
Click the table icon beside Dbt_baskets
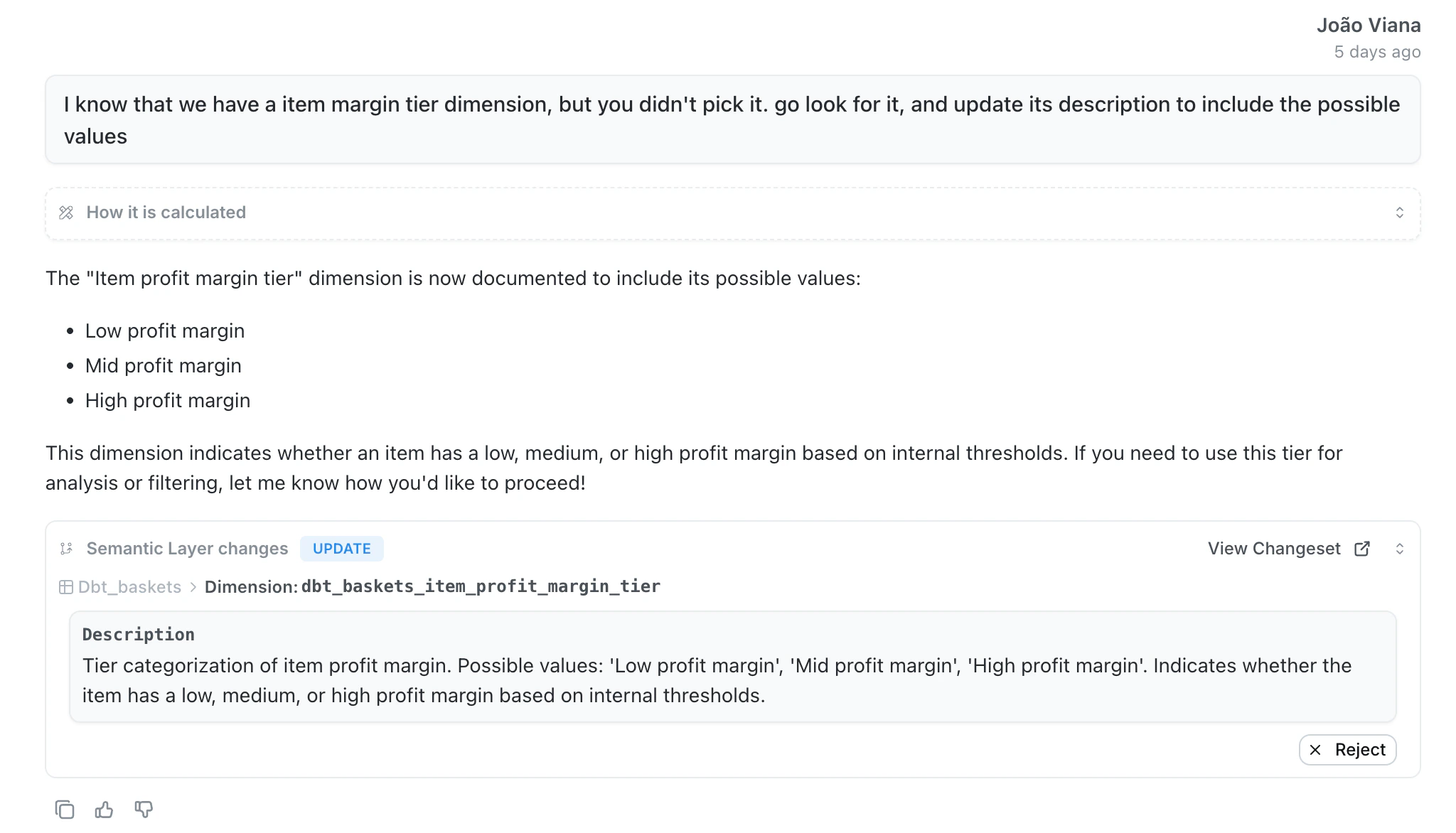[65, 586]
